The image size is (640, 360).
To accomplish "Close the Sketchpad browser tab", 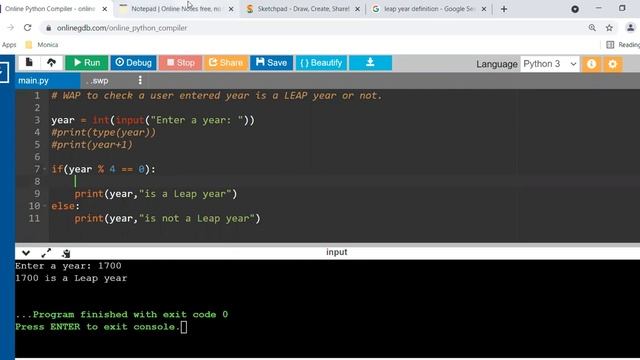I will (x=357, y=9).
